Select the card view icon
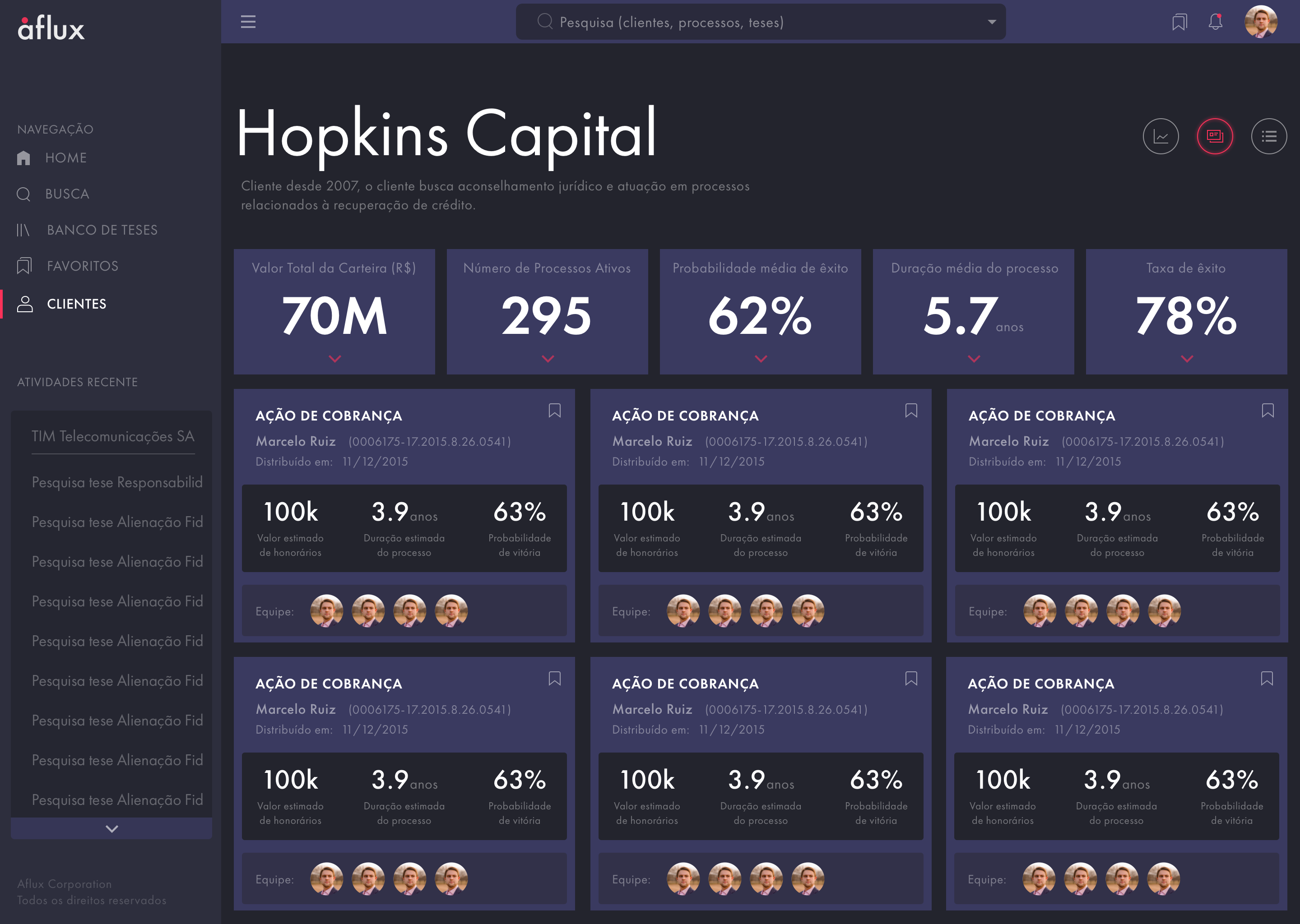 [1215, 137]
